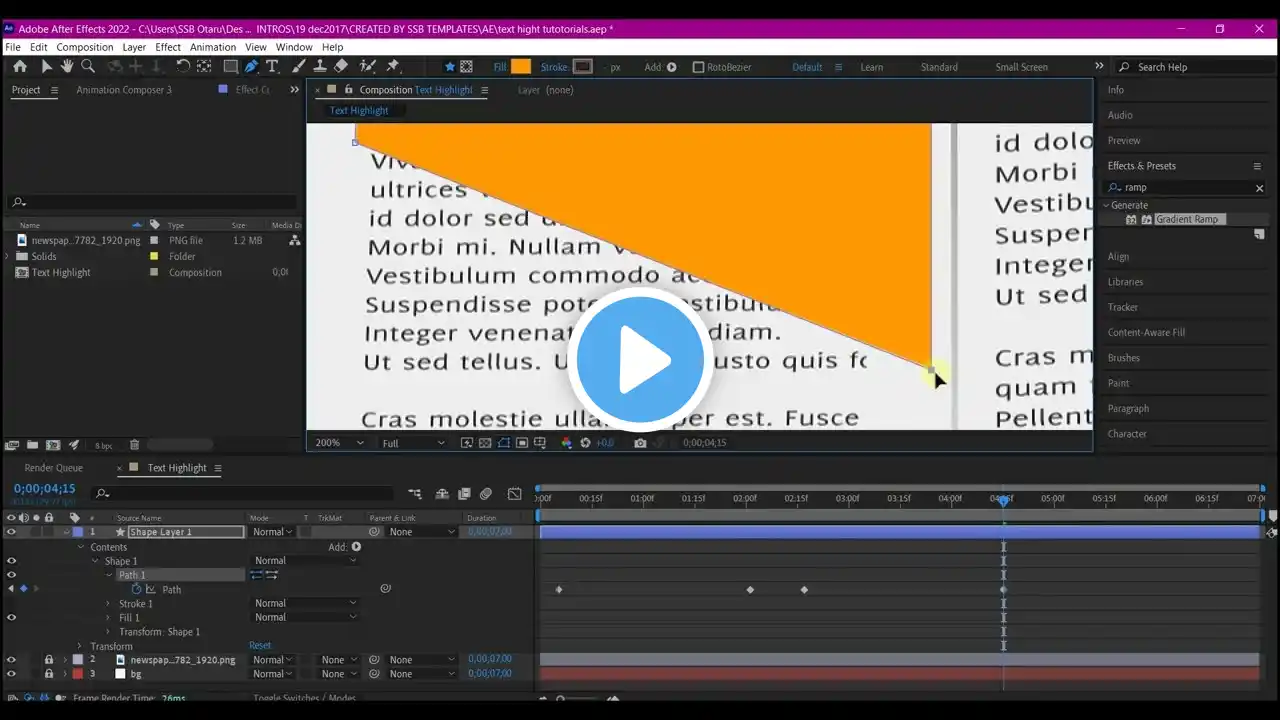1280x720 pixels.
Task: Hide Path 1 eye icon
Action: coord(11,575)
